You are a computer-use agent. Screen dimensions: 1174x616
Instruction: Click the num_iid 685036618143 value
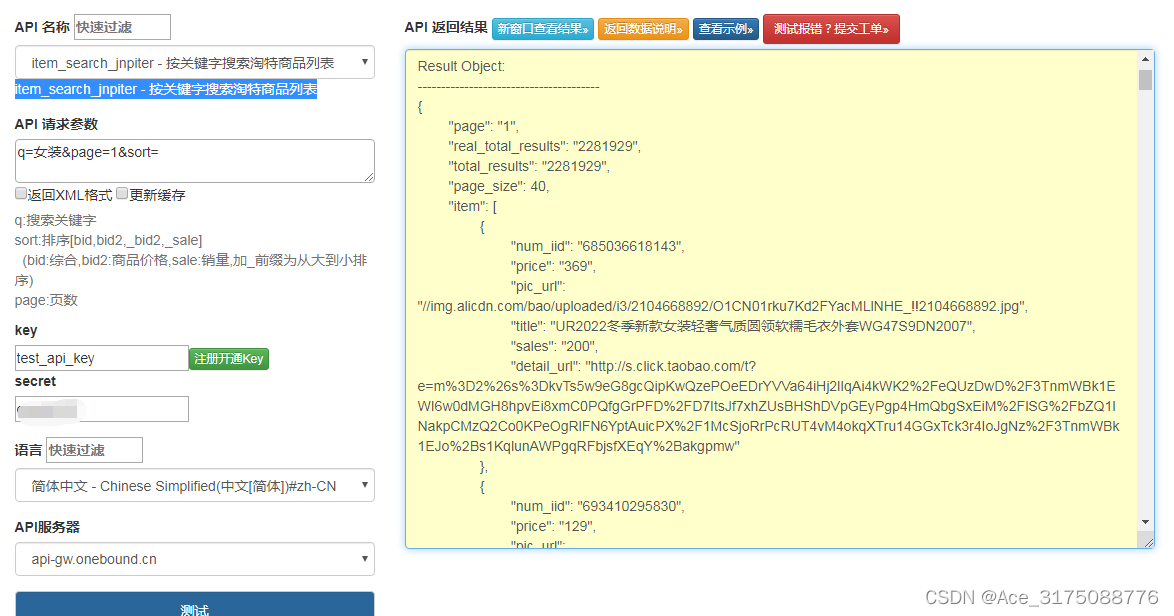[630, 246]
